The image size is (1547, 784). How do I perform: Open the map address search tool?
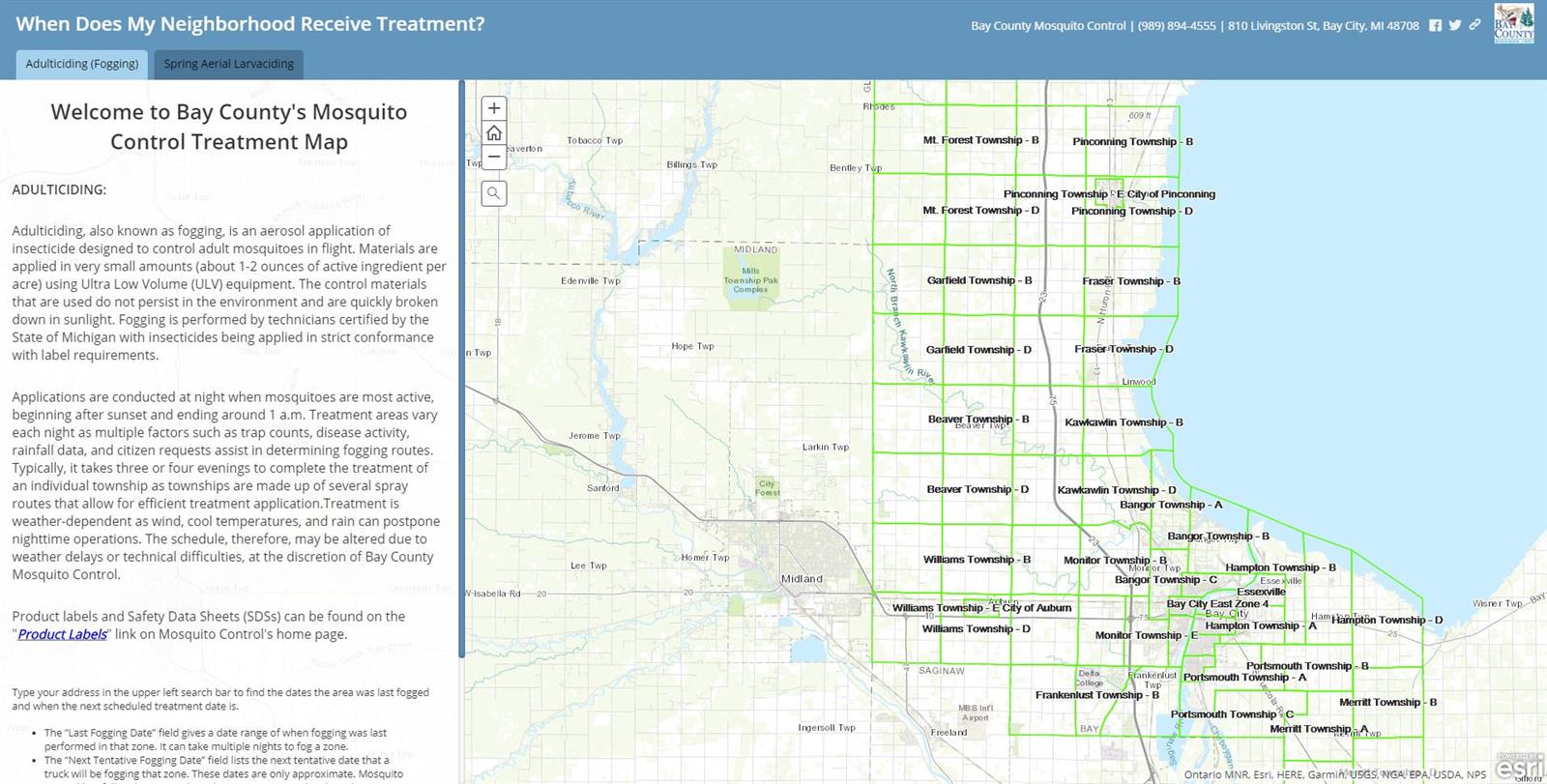pyautogui.click(x=494, y=193)
